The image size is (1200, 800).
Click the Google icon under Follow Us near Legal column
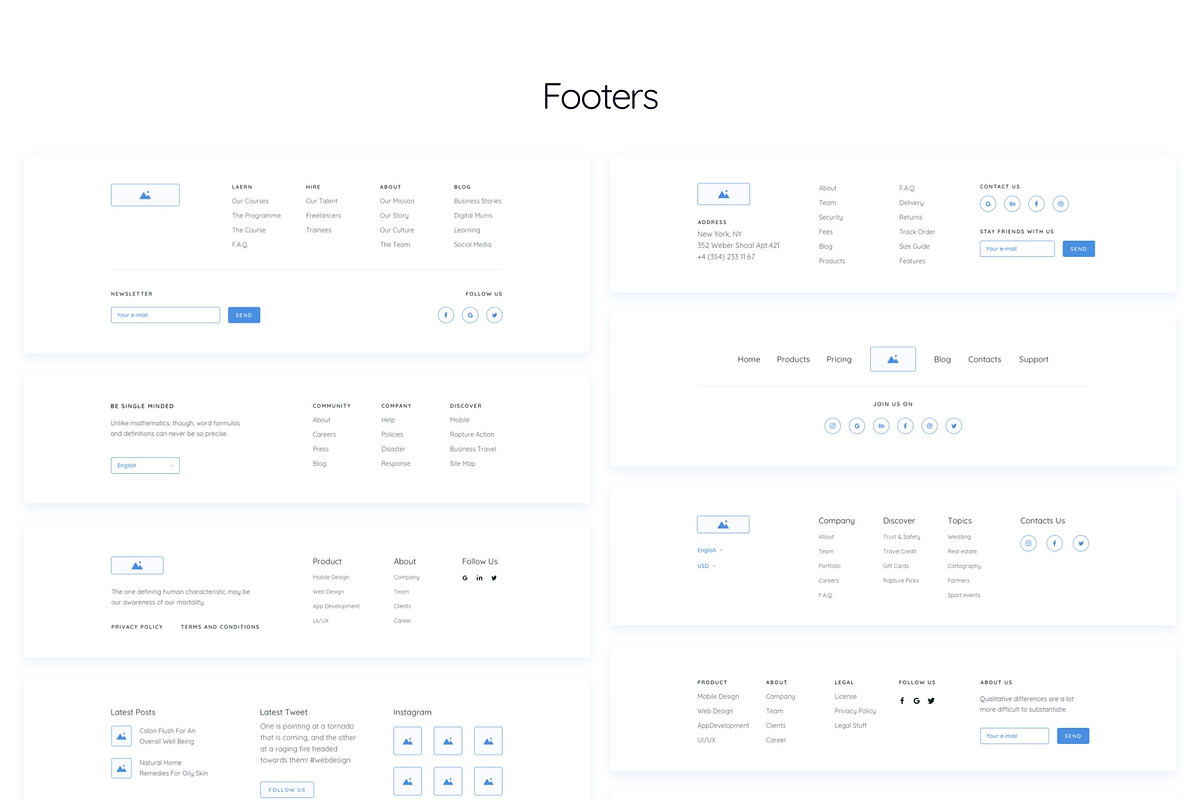point(916,700)
